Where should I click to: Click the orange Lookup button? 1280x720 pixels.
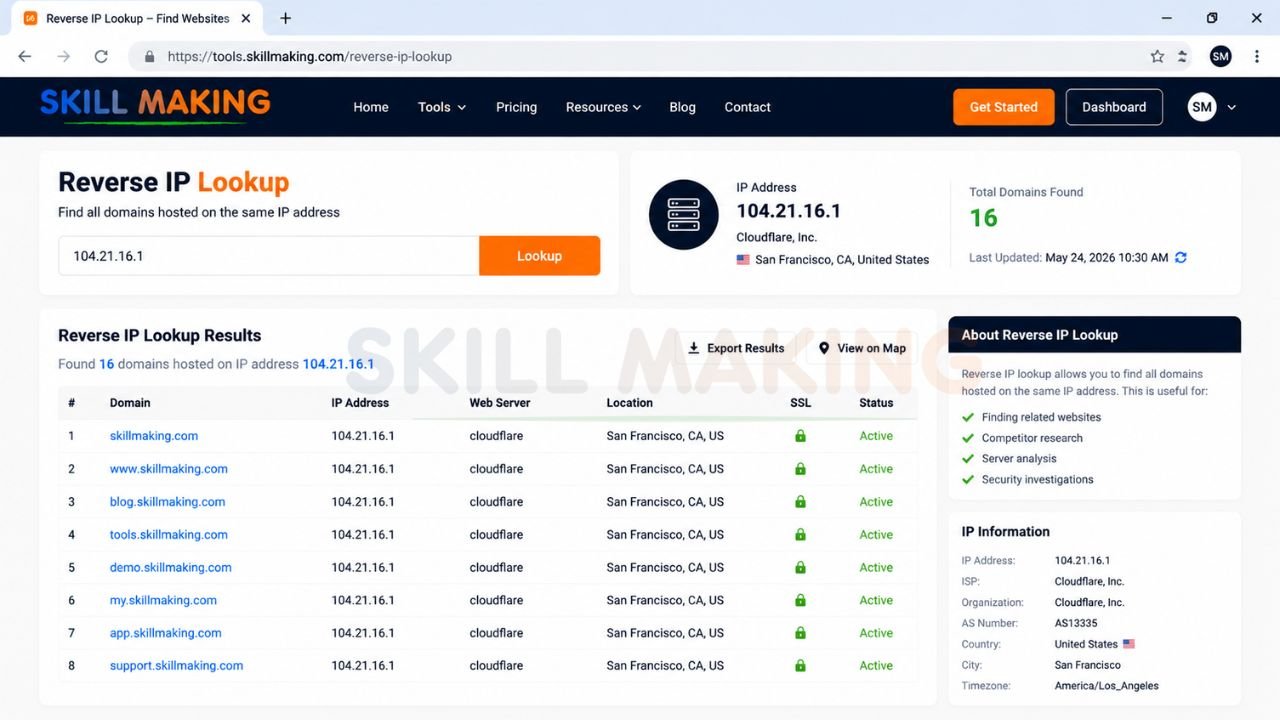[x=540, y=256]
